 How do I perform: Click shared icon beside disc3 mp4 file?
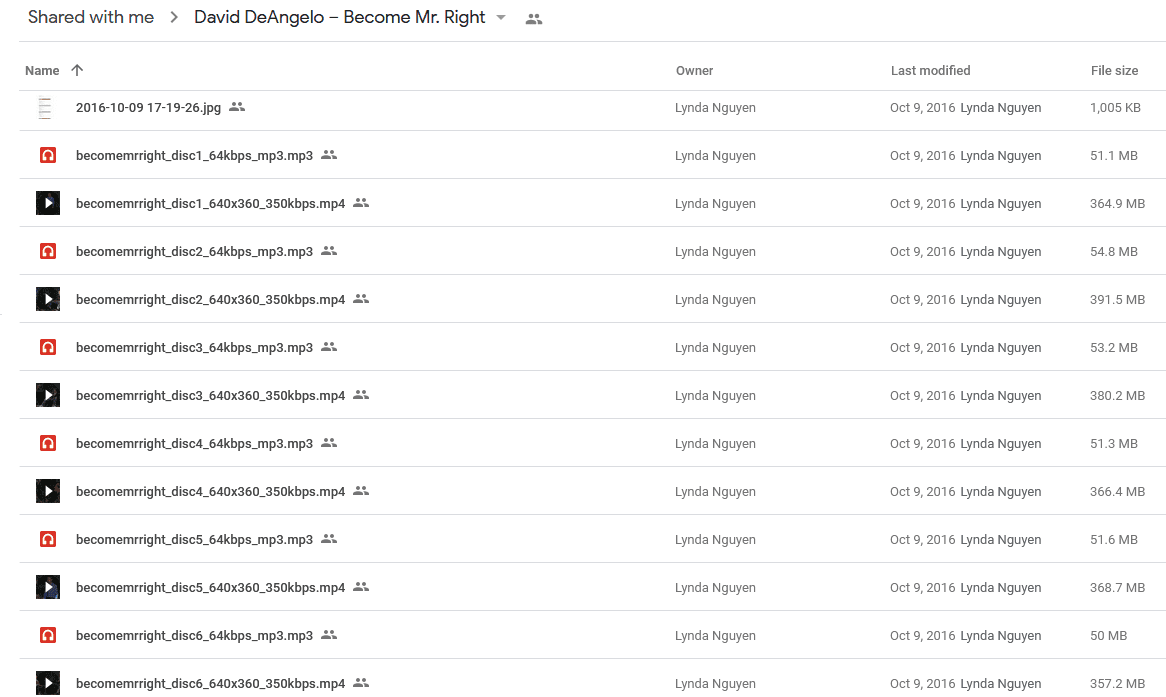(361, 394)
